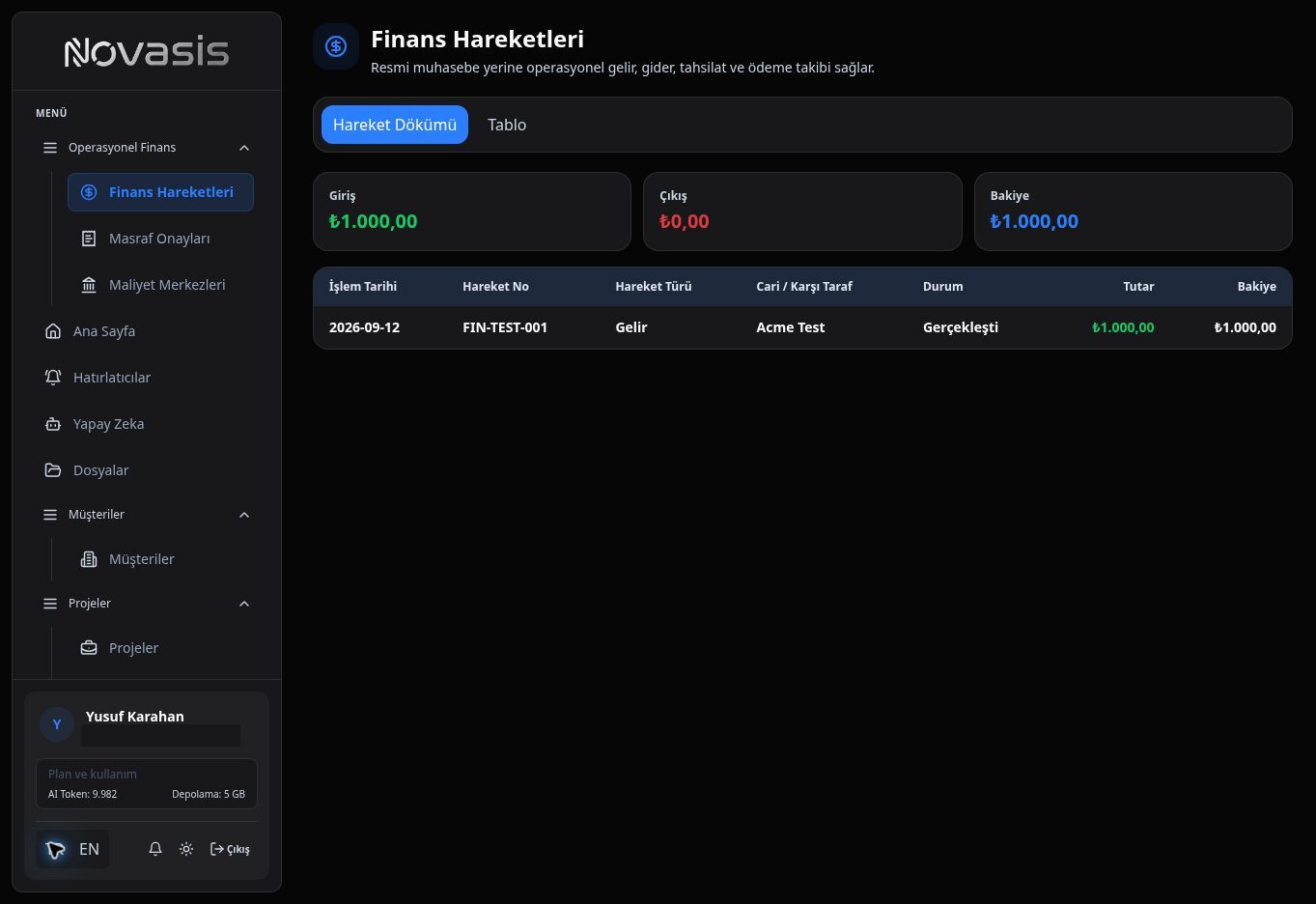Click the Cari / Karşı Taraf header

coord(804,287)
